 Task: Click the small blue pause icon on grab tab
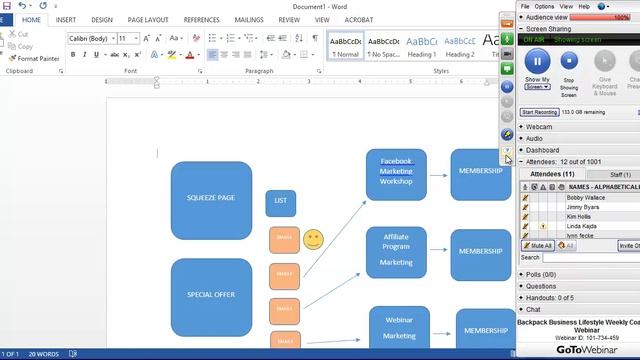click(507, 87)
